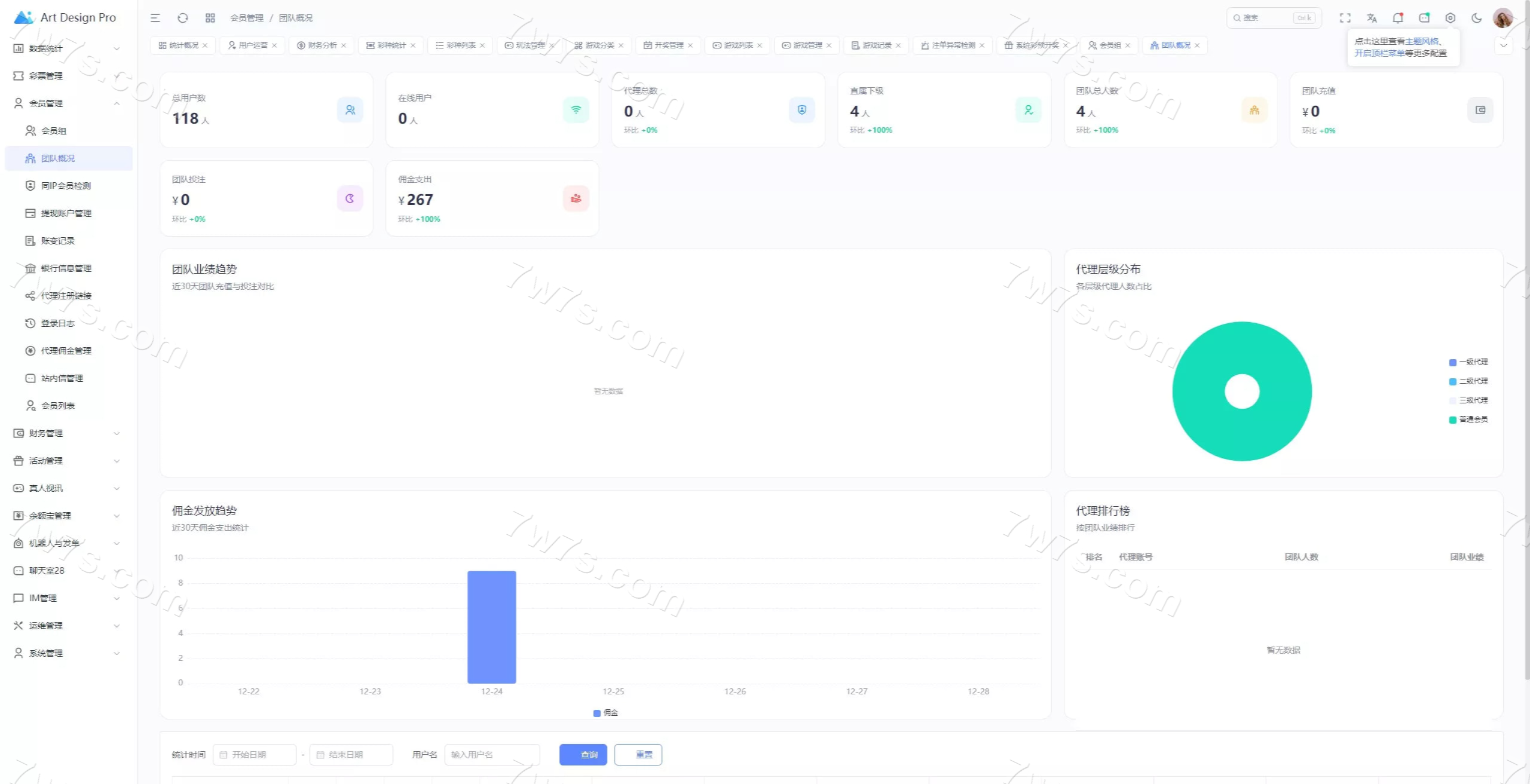Open the settings gear in header
The height and width of the screenshot is (784, 1530).
click(x=1450, y=18)
